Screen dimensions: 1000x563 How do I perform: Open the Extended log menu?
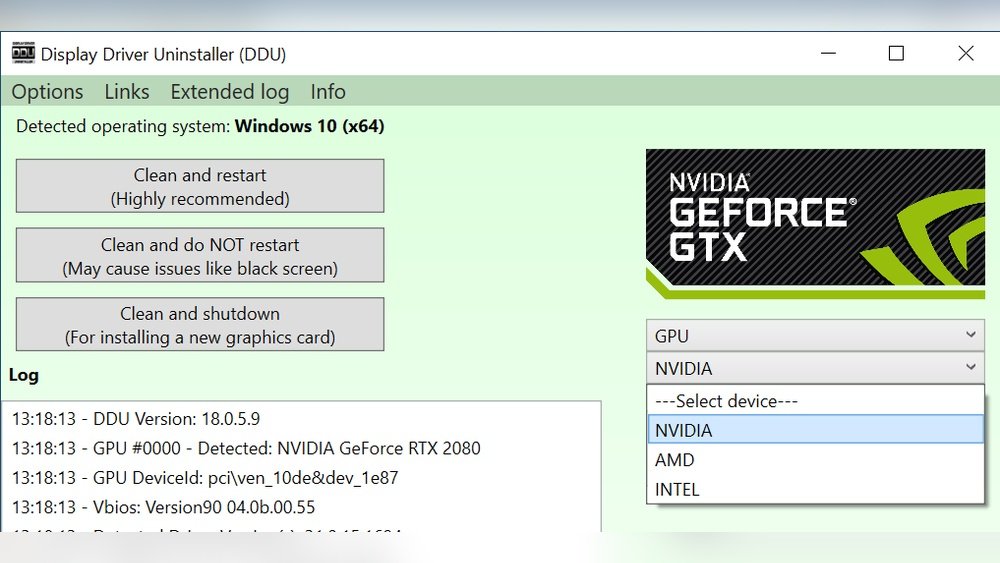[x=230, y=92]
